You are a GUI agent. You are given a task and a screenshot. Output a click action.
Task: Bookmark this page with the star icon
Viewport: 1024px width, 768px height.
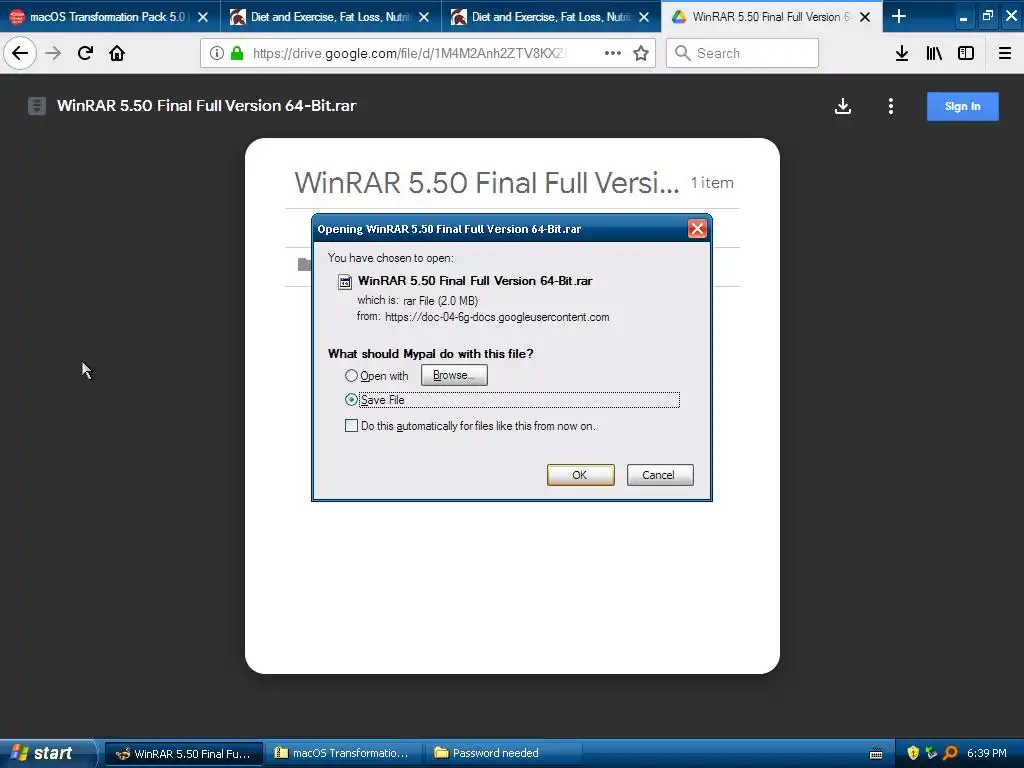click(x=641, y=53)
